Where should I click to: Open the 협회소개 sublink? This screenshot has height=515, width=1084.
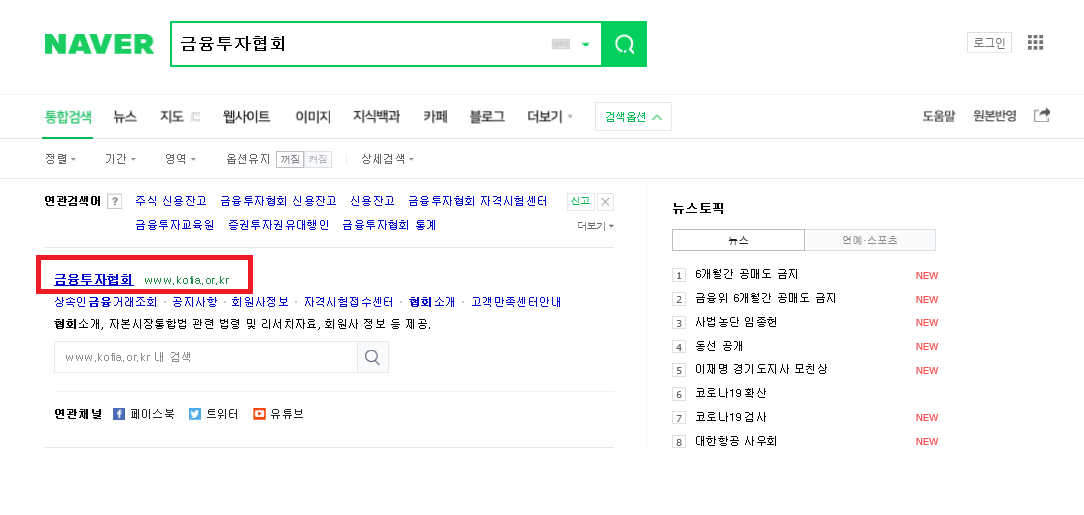click(x=432, y=302)
